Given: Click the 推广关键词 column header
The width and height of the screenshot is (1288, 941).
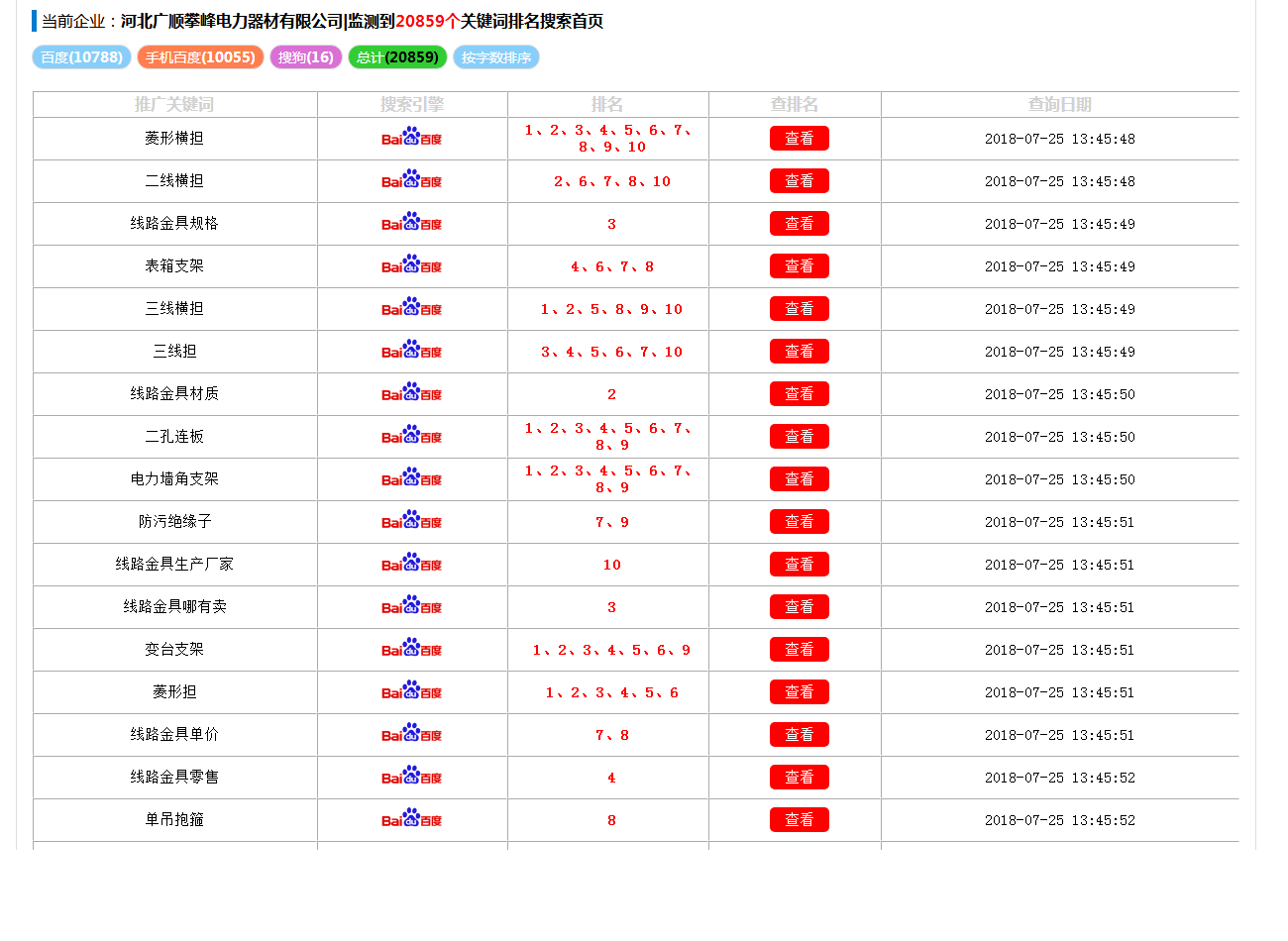Looking at the screenshot, I should tap(174, 104).
